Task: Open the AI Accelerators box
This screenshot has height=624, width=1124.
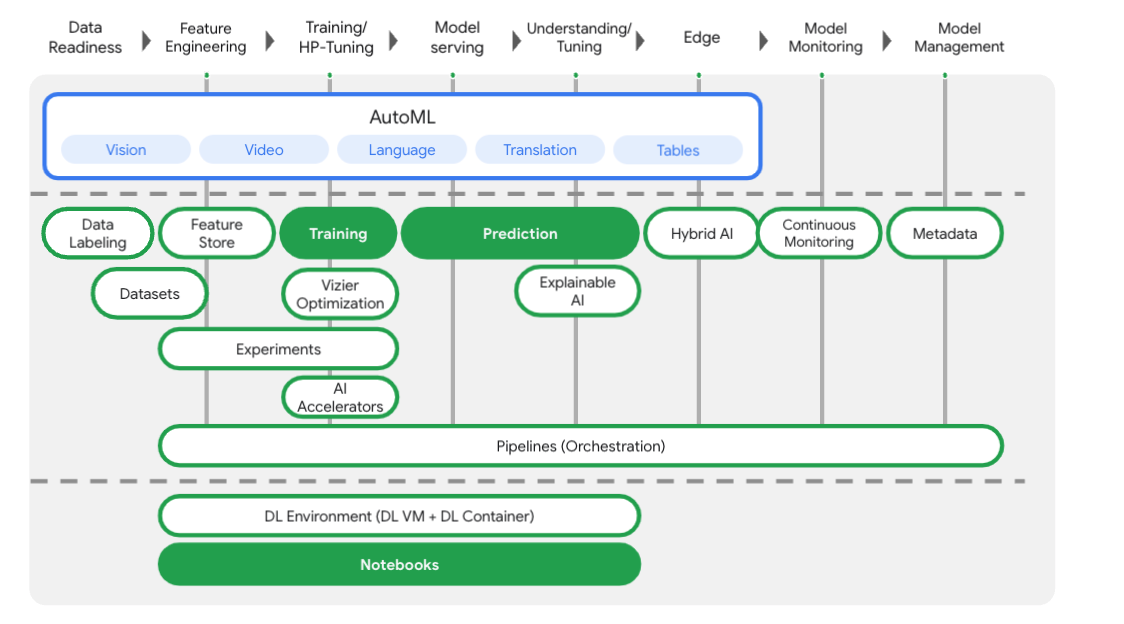Action: (340, 397)
